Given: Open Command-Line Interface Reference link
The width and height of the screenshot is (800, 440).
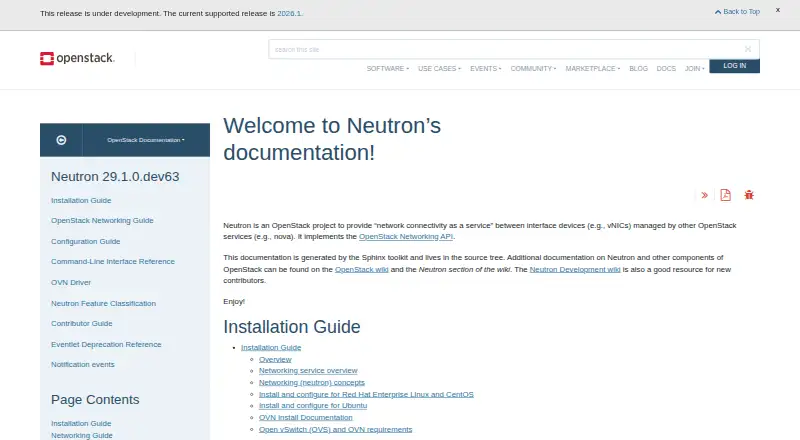Looking at the screenshot, I should tap(113, 261).
